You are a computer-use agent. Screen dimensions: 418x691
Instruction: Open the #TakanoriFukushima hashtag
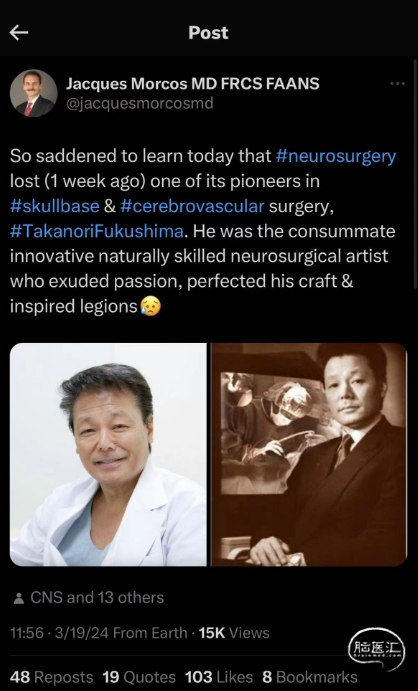[97, 231]
